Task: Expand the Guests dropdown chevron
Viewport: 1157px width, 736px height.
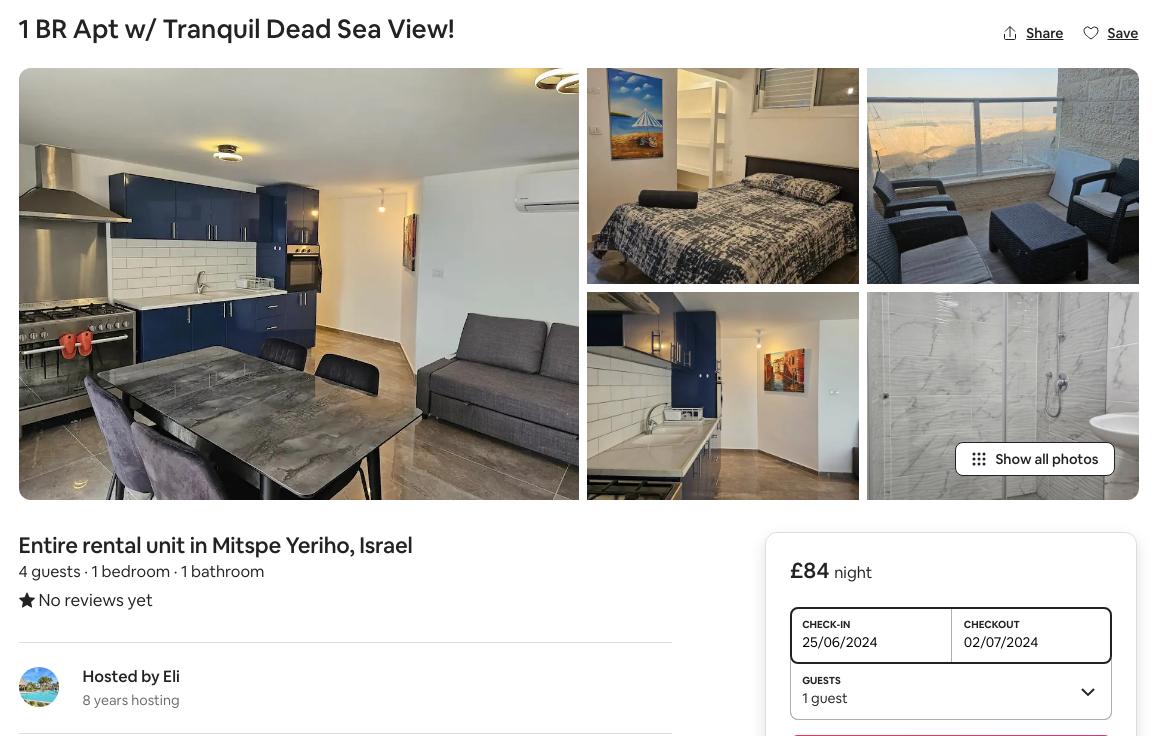Action: [x=1088, y=692]
